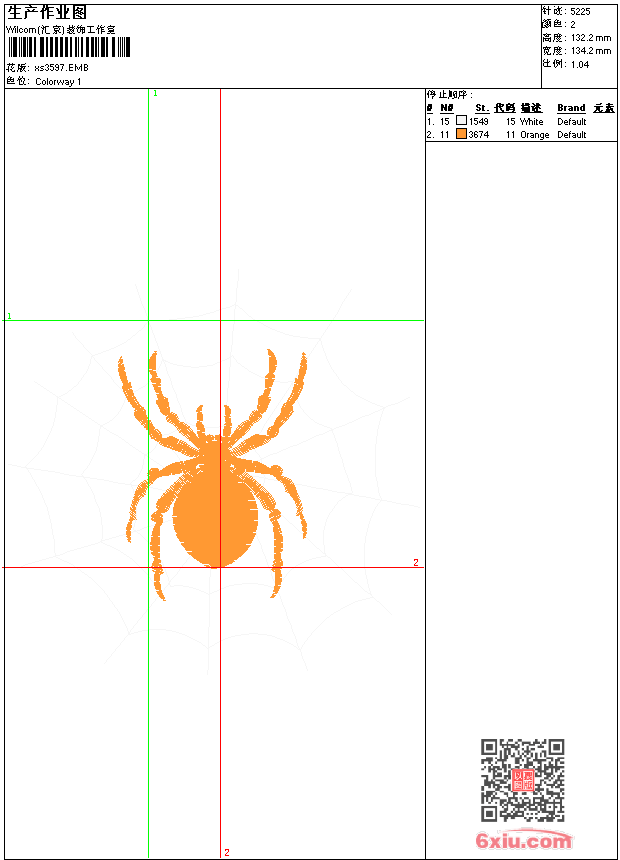Image resolution: width=620 pixels, height=860 pixels.
Task: Click the N# column header
Action: pyautogui.click(x=447, y=108)
